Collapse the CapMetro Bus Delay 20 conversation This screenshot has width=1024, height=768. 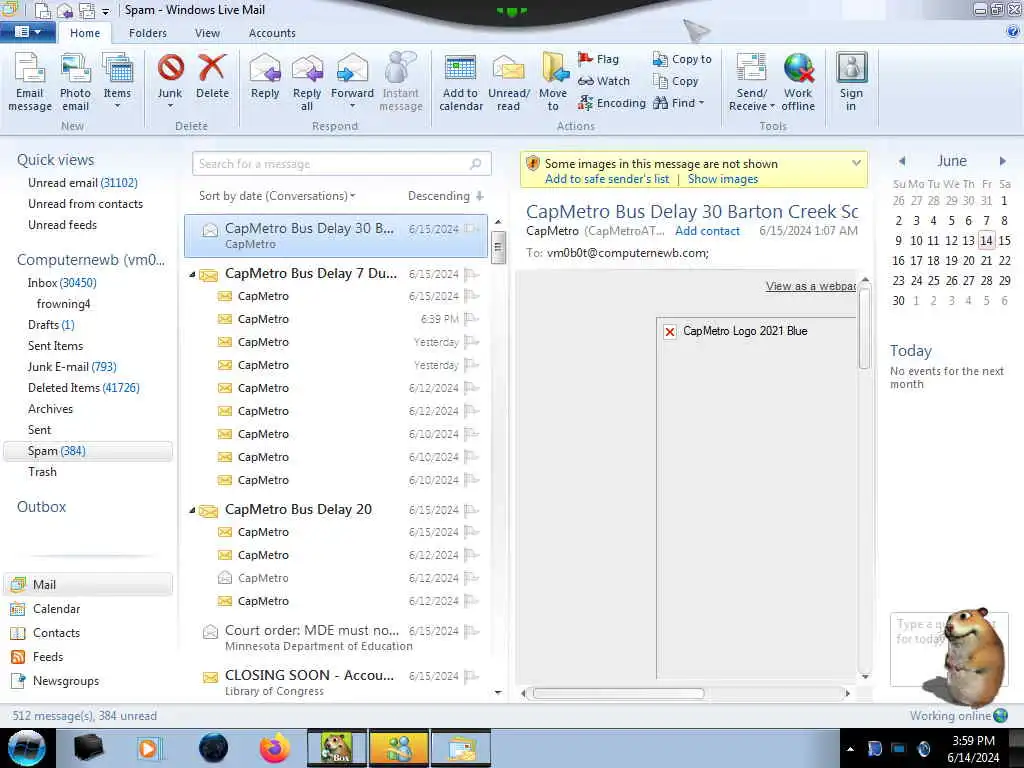point(192,510)
